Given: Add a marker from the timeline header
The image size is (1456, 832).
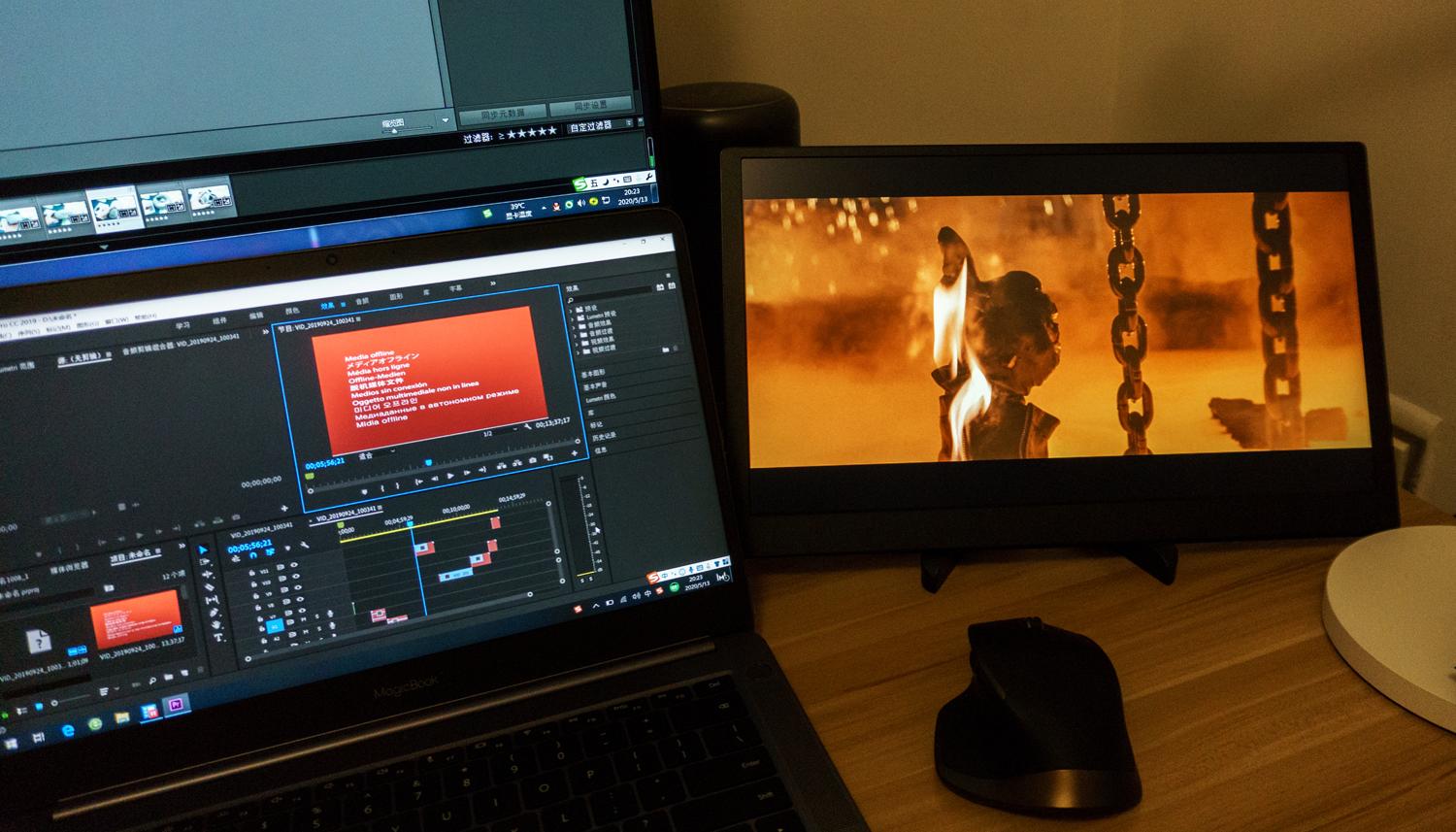Looking at the screenshot, I should coord(285,549).
